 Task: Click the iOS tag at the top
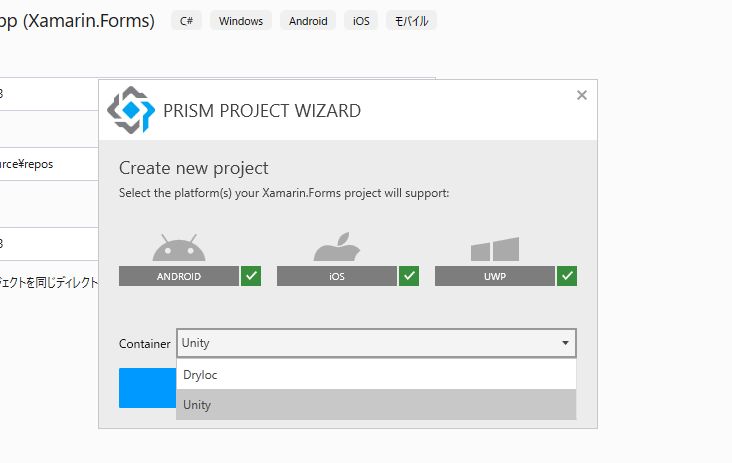(361, 21)
